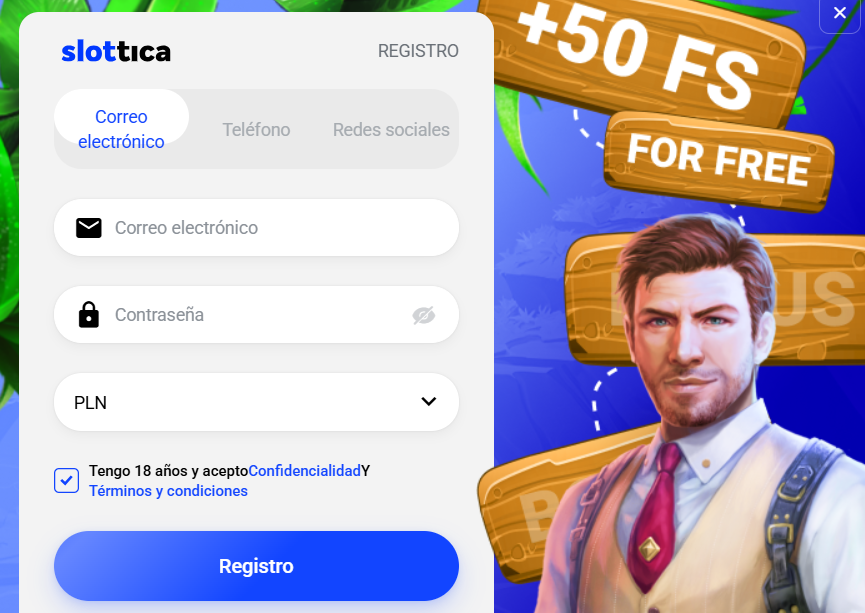Uncheck the 18 years age agreement checkbox

(x=67, y=481)
